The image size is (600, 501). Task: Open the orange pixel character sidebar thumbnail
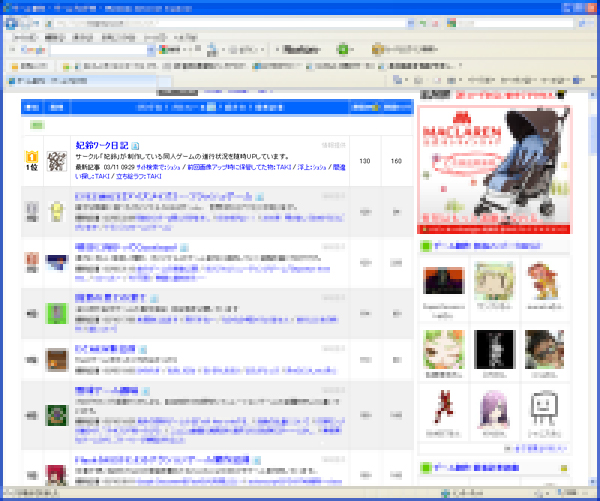(x=544, y=281)
